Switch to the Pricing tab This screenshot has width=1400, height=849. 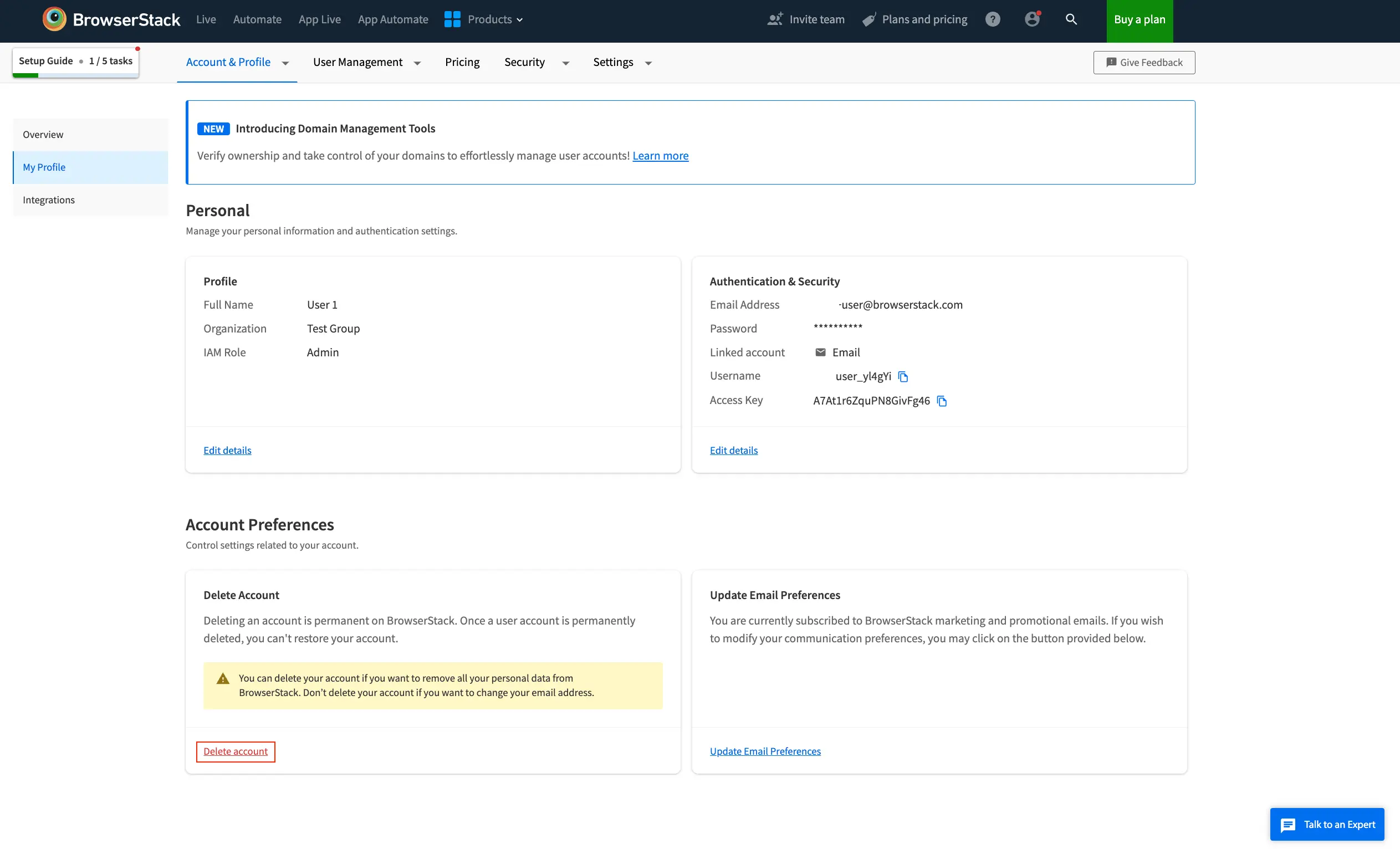tap(462, 62)
